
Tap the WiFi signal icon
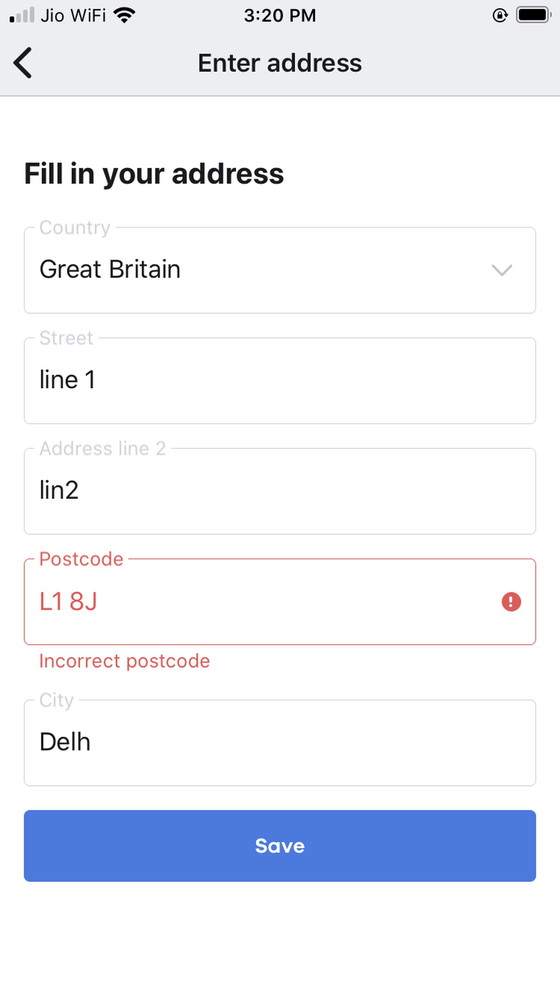click(x=125, y=15)
